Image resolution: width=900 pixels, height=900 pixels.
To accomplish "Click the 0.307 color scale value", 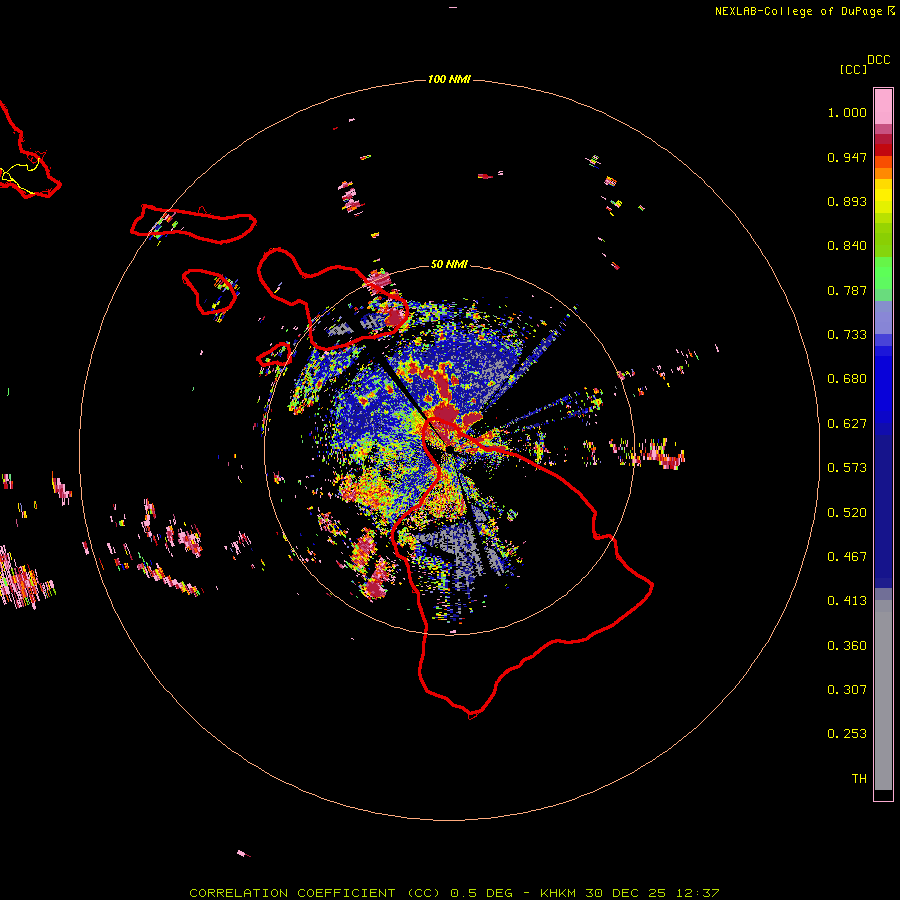I will coord(847,690).
